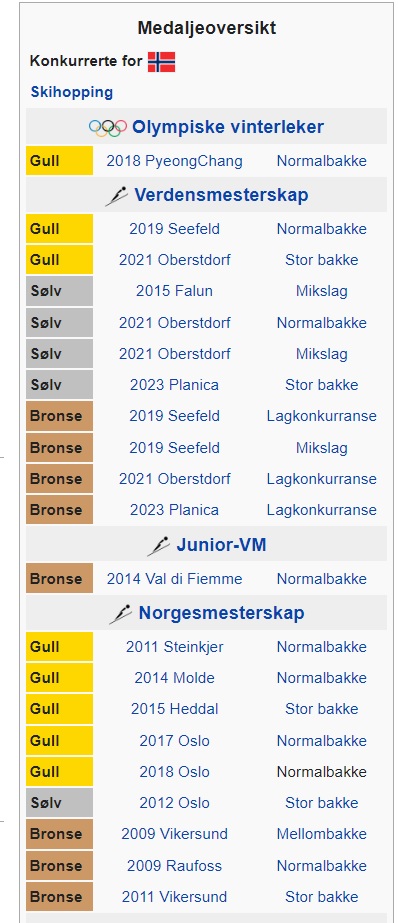Viewport: 398px width, 923px height.
Task: Follow the Junior-VM heading link
Action: 221,544
